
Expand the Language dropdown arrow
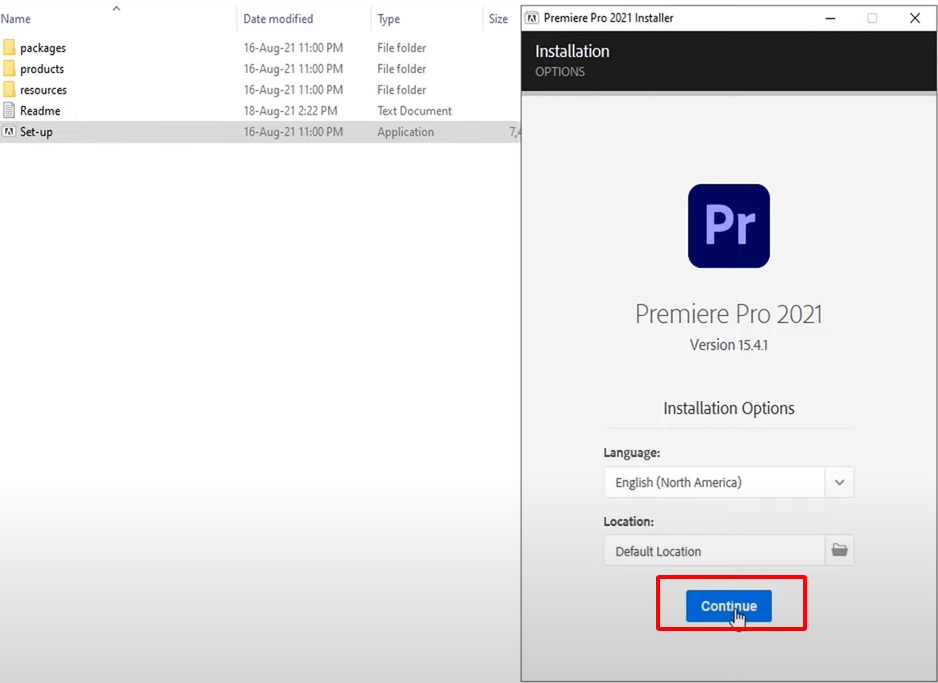click(x=839, y=482)
